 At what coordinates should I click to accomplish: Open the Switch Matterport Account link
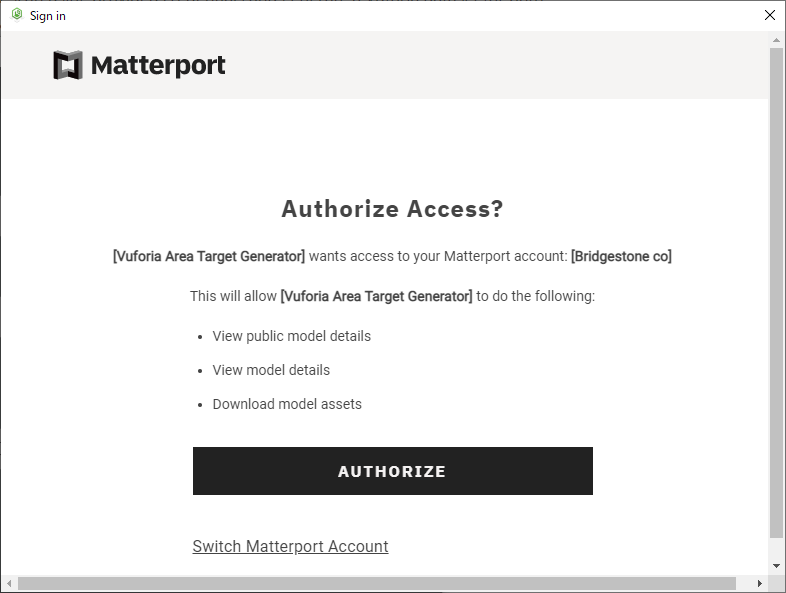(290, 546)
